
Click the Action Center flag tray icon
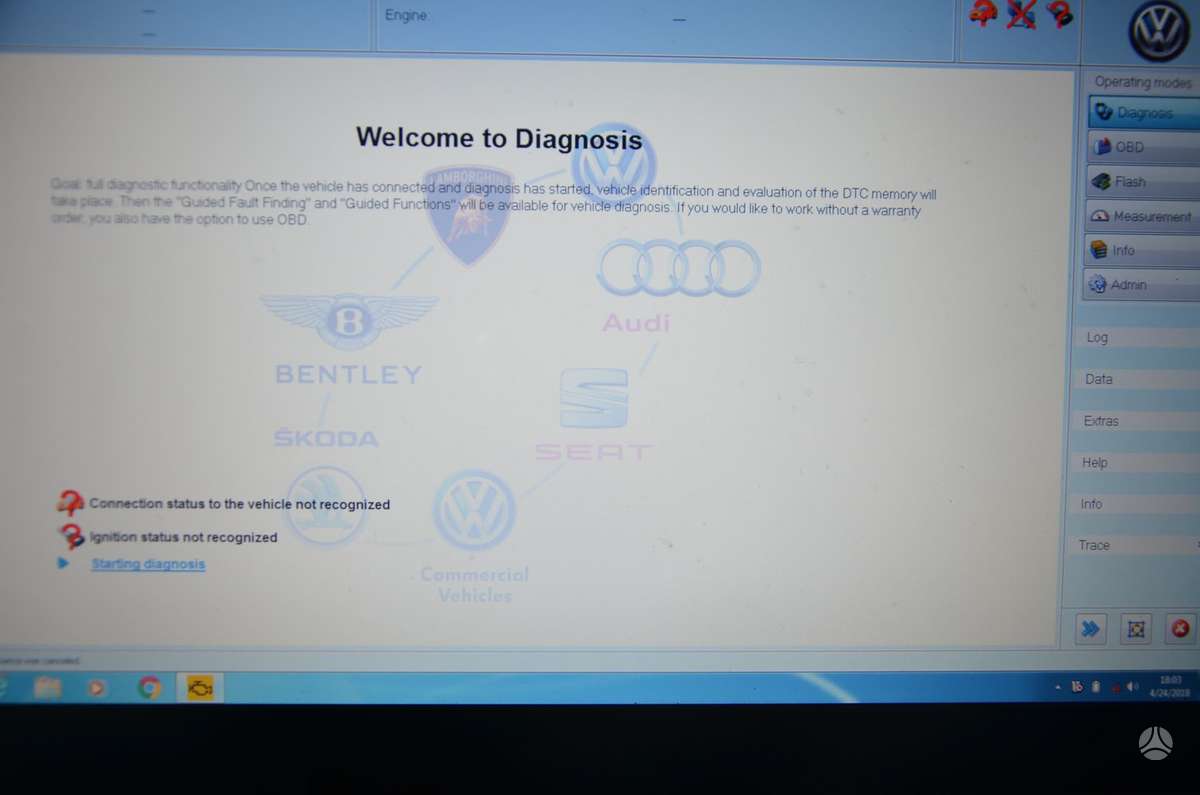pos(1076,687)
